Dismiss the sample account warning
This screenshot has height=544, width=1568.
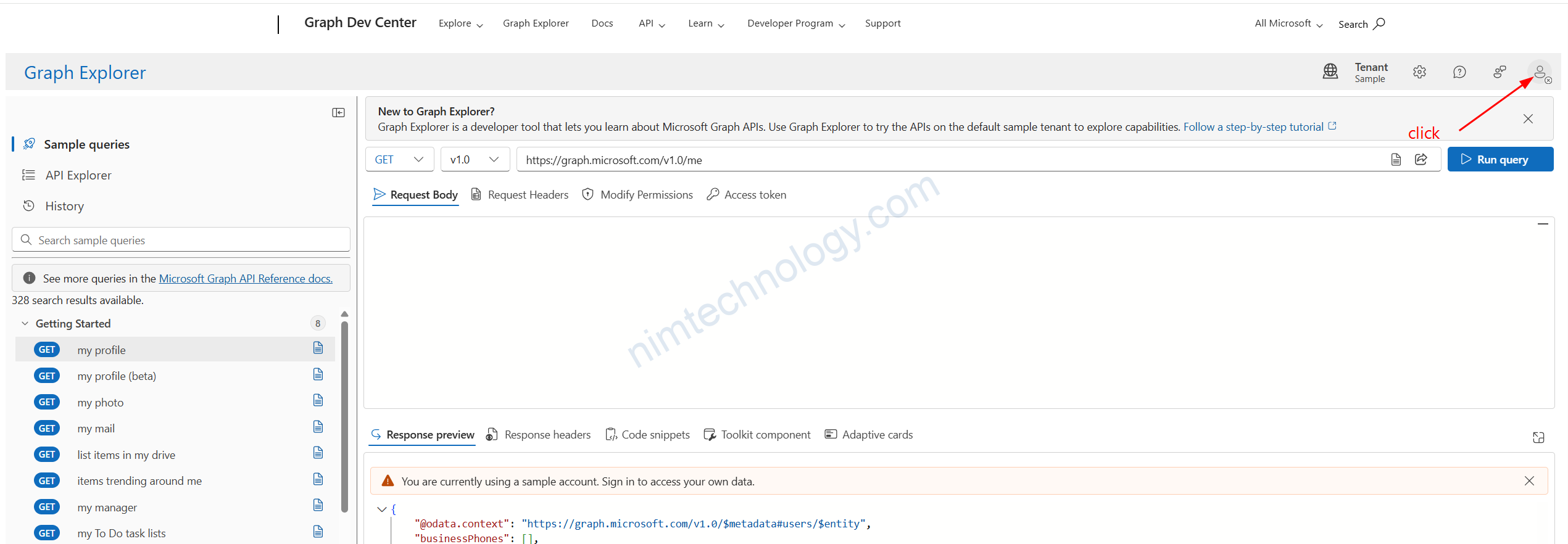click(1529, 481)
